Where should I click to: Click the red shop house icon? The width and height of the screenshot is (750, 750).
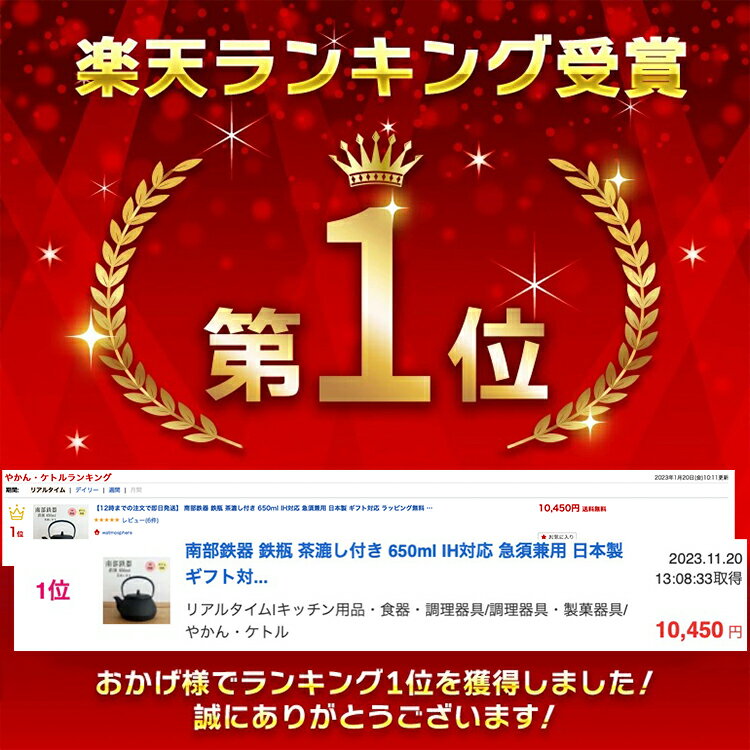pos(97,532)
